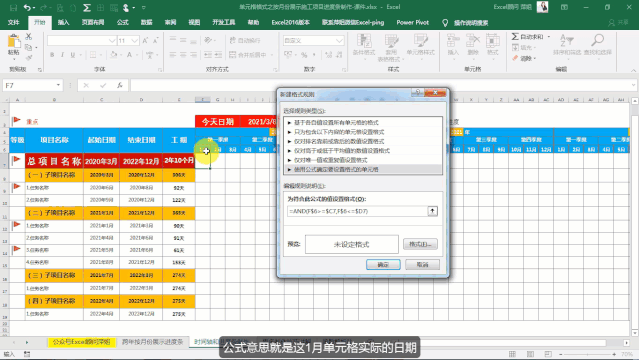Image resolution: width=639 pixels, height=360 pixels.
Task: Click the formula bar input area
Action: pyautogui.click(x=380, y=85)
